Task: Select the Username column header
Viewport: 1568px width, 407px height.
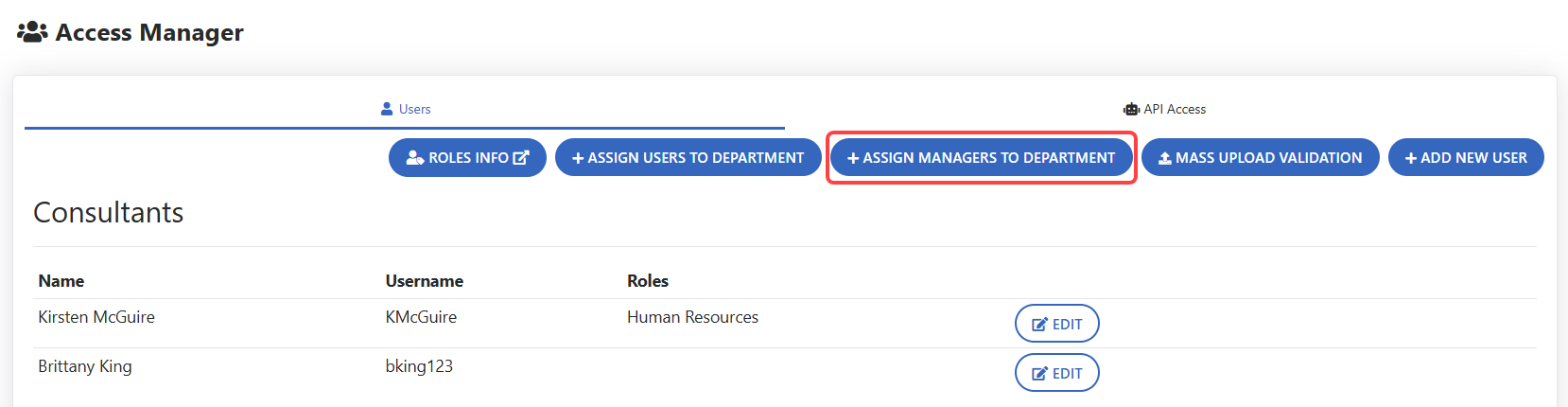Action: click(x=424, y=281)
